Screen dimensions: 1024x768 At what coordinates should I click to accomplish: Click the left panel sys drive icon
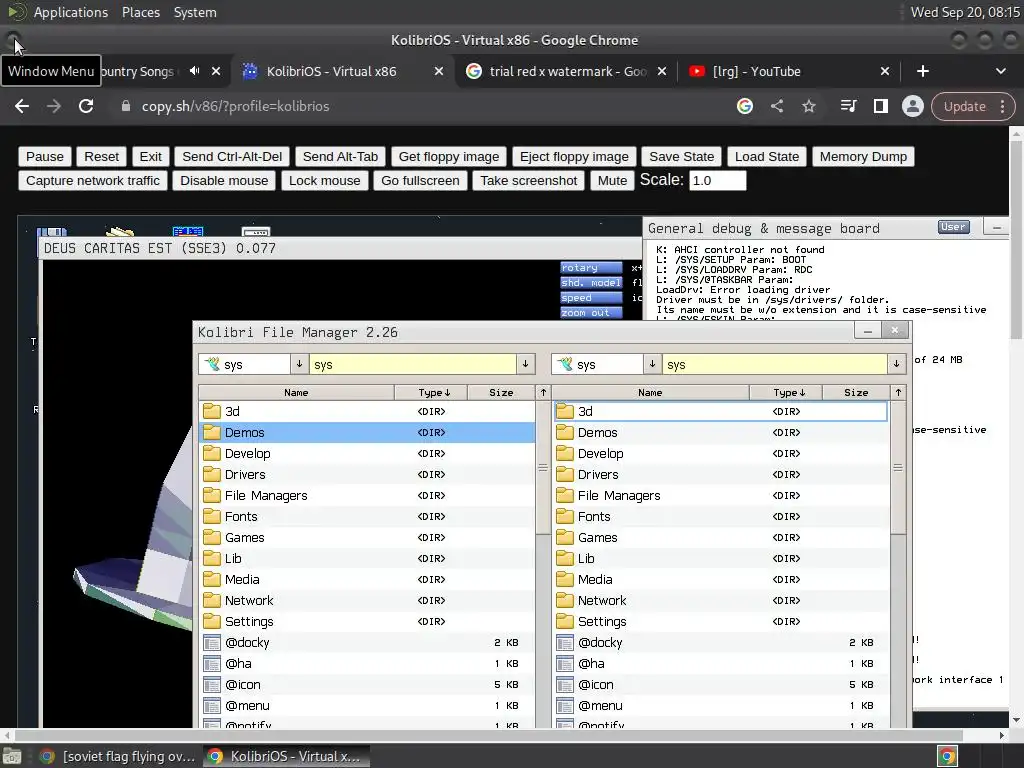(212, 364)
